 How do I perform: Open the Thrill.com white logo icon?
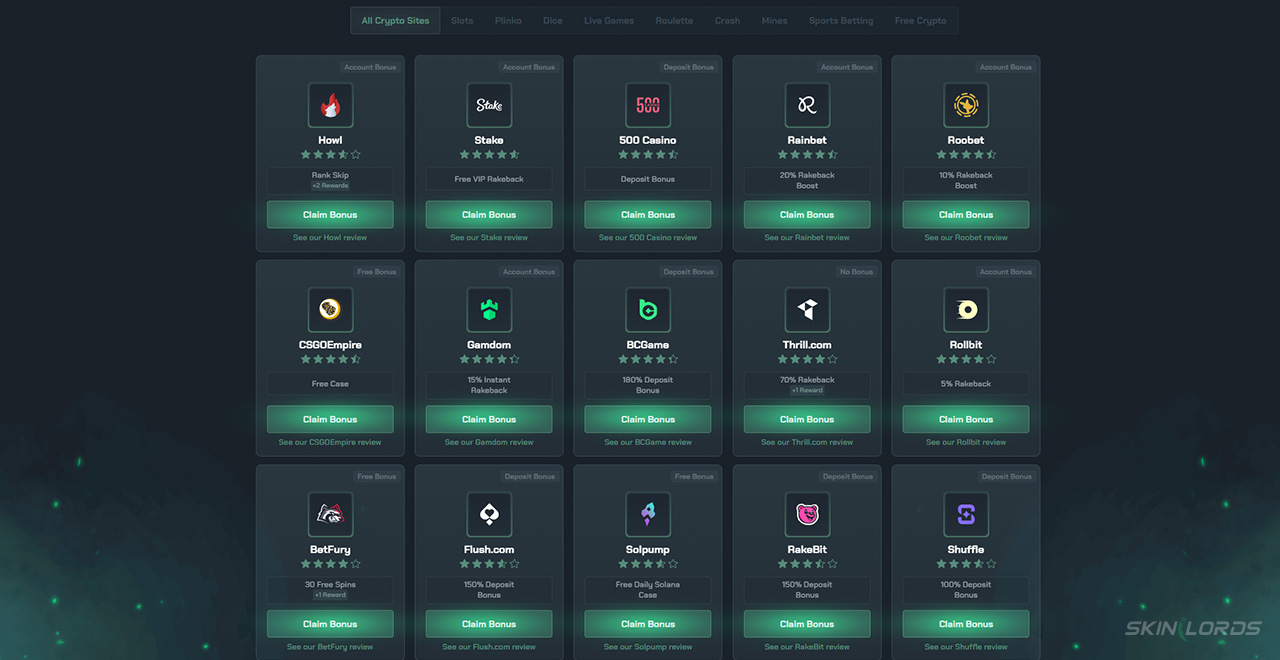[x=807, y=310]
